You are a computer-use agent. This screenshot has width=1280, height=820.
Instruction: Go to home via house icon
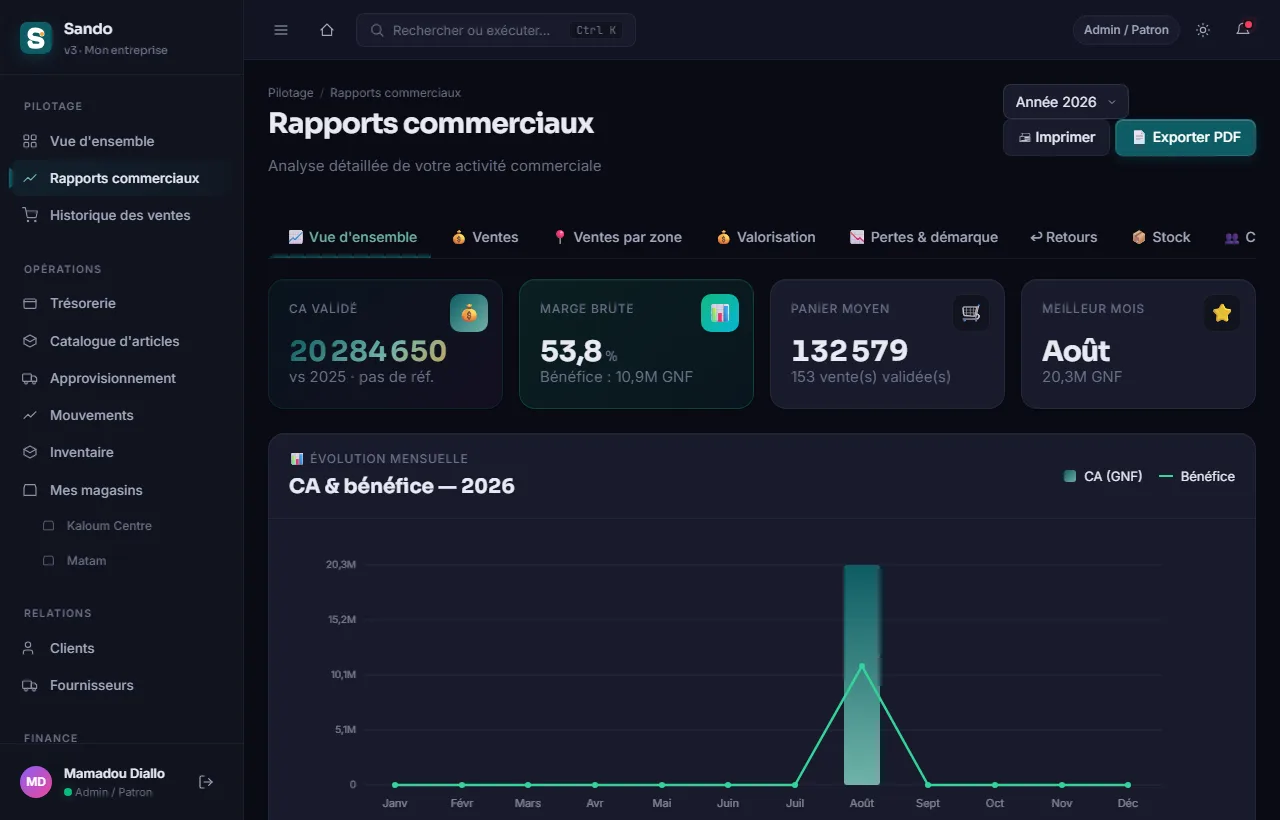tap(327, 30)
